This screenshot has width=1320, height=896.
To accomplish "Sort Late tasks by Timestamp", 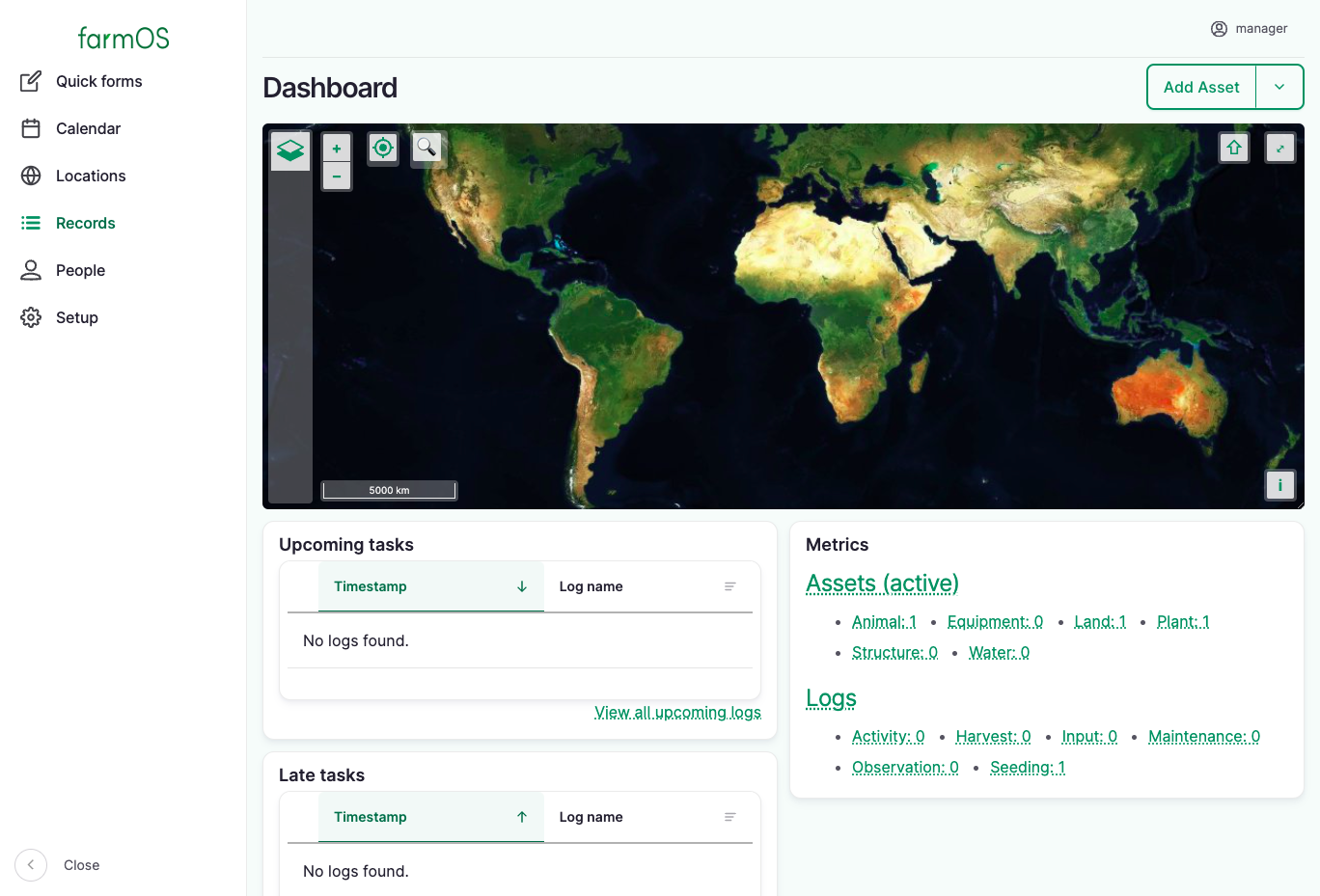I will (x=431, y=817).
